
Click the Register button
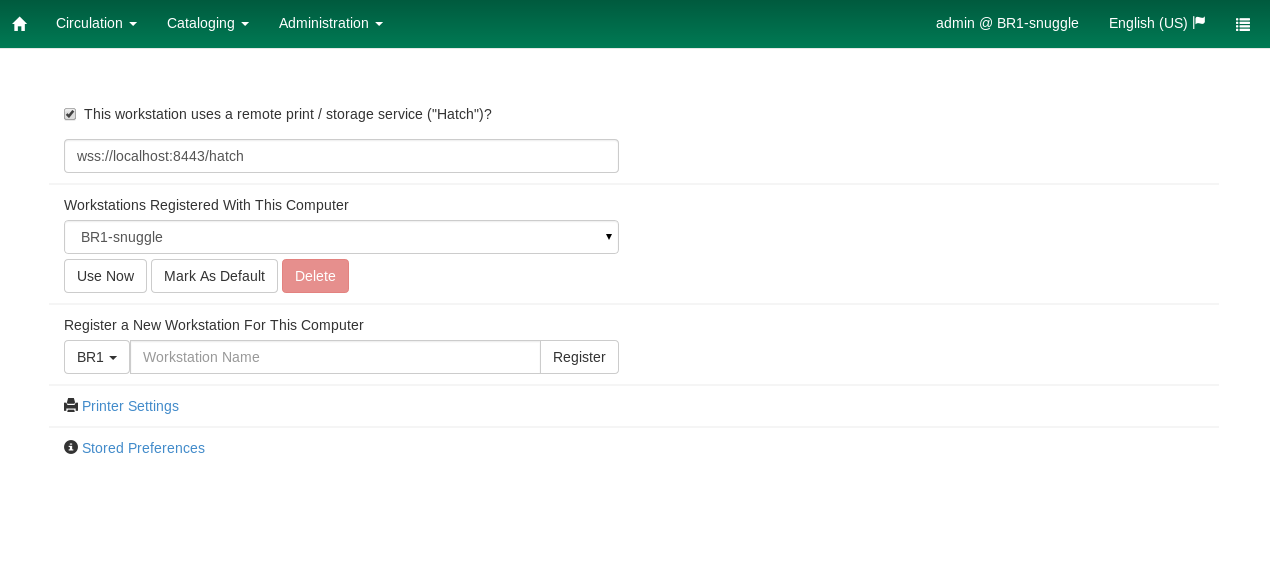(579, 357)
